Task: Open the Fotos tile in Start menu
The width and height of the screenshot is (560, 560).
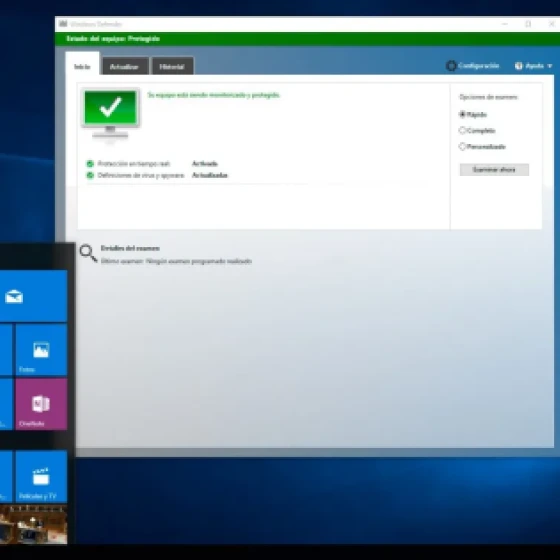Action: (x=41, y=350)
